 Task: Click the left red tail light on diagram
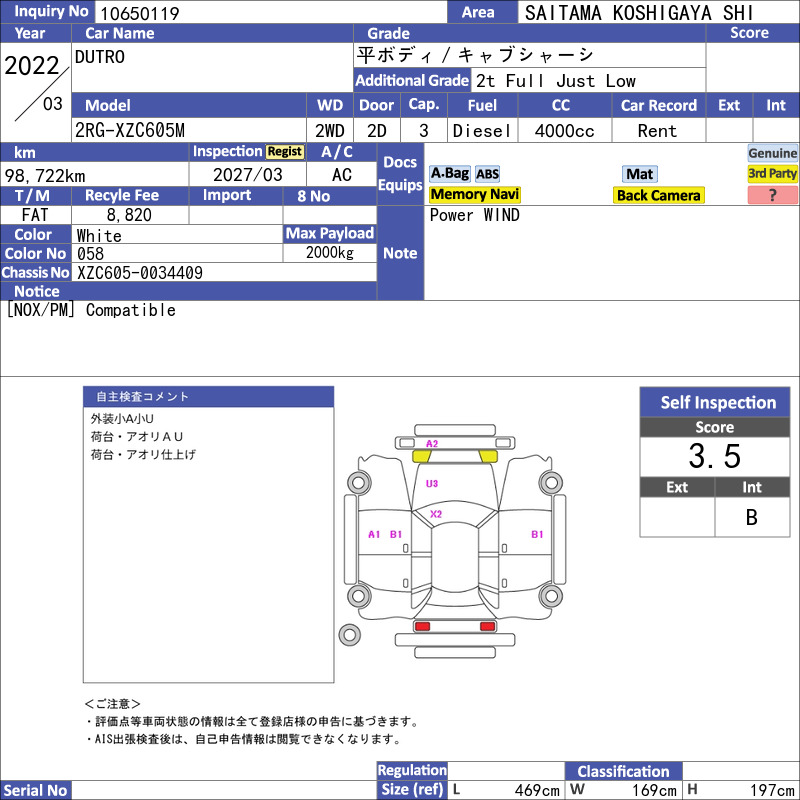[x=422, y=626]
